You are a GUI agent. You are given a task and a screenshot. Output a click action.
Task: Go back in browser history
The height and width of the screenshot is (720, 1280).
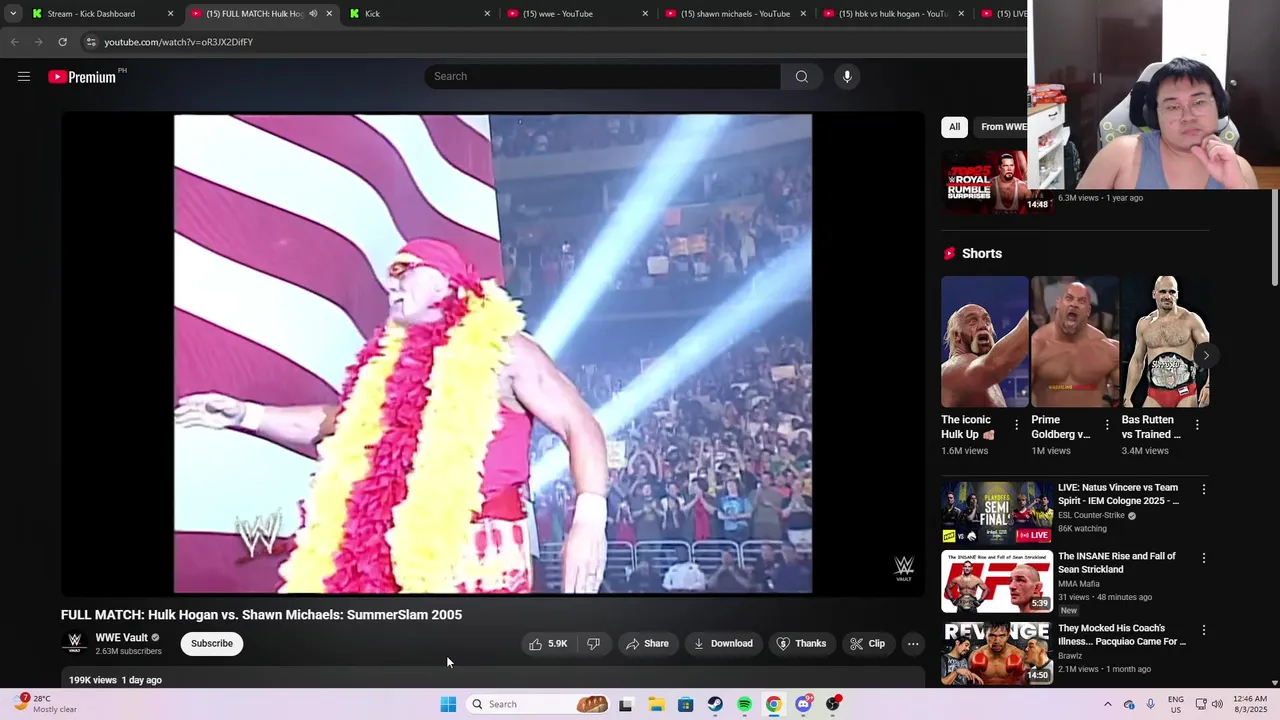tap(14, 42)
